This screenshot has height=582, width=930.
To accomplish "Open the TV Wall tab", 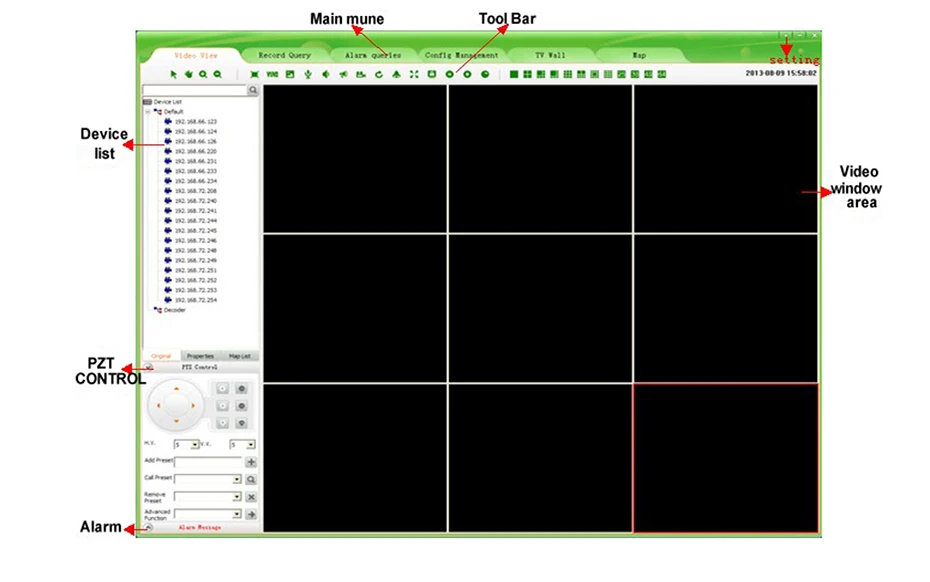I will pos(550,55).
